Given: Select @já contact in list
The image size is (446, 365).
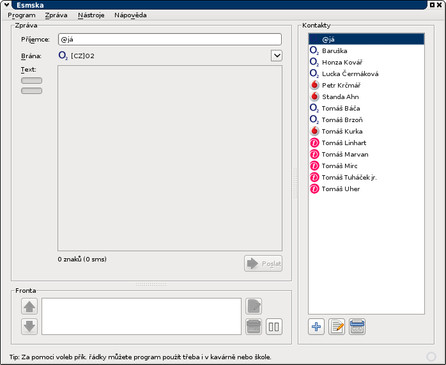Looking at the screenshot, I should [366, 39].
